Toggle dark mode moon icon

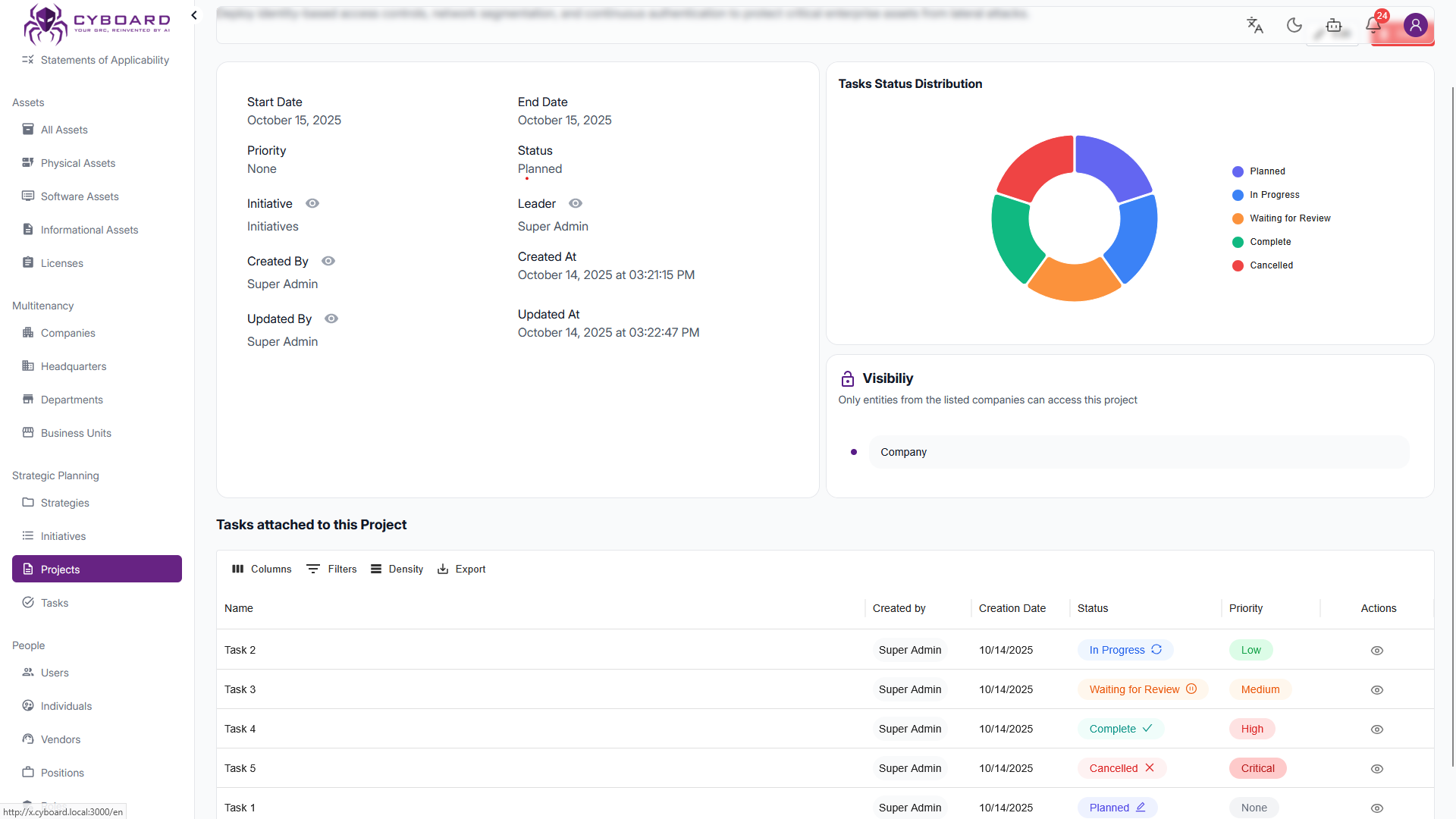click(1294, 25)
